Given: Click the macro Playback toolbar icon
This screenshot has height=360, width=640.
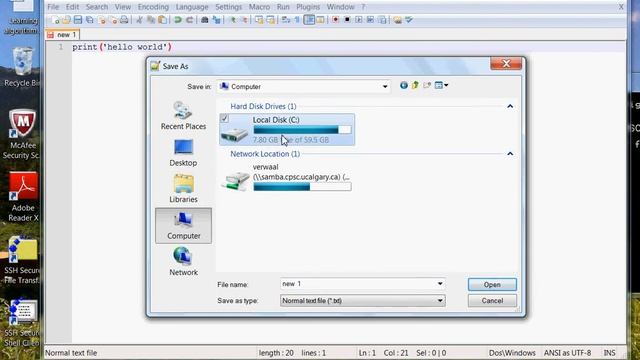Looking at the screenshot, I should coord(359,20).
